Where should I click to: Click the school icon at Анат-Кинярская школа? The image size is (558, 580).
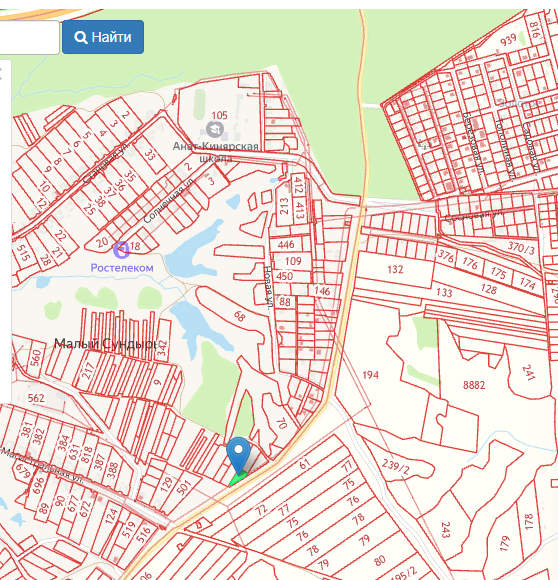214,129
